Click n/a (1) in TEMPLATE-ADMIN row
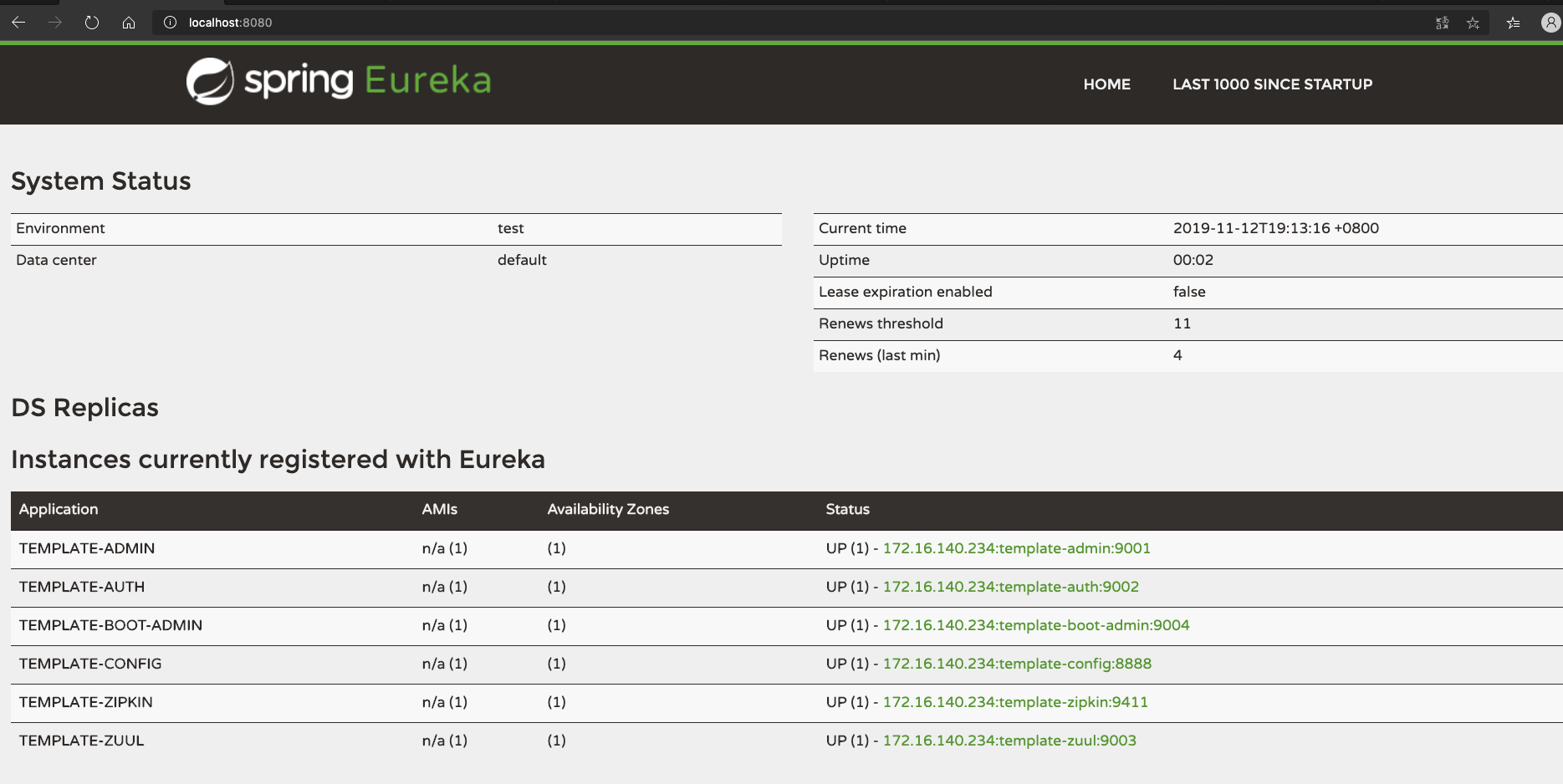The height and width of the screenshot is (784, 1563). 445,548
